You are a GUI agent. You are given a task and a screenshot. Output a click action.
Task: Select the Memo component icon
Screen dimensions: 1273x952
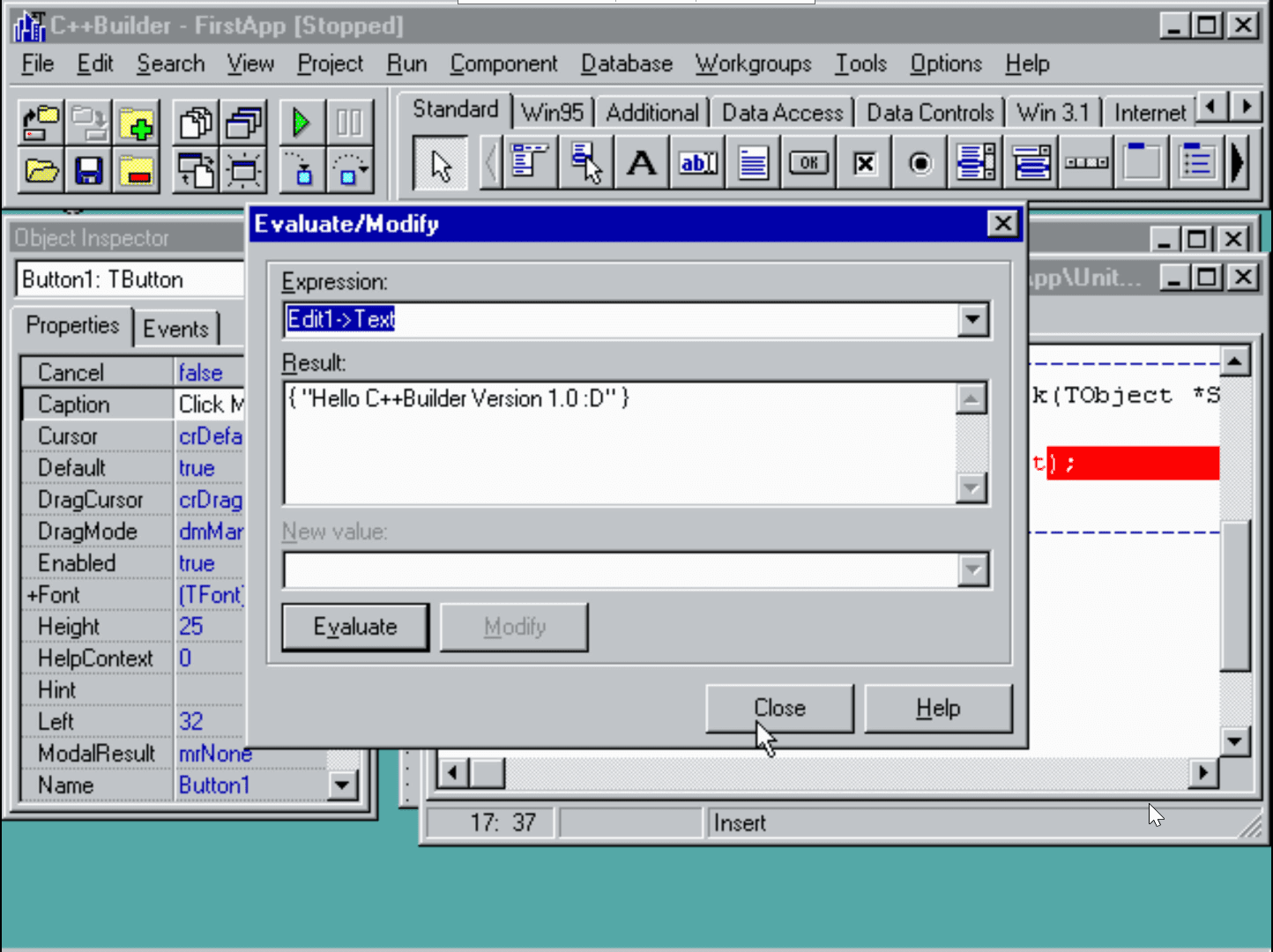click(753, 163)
